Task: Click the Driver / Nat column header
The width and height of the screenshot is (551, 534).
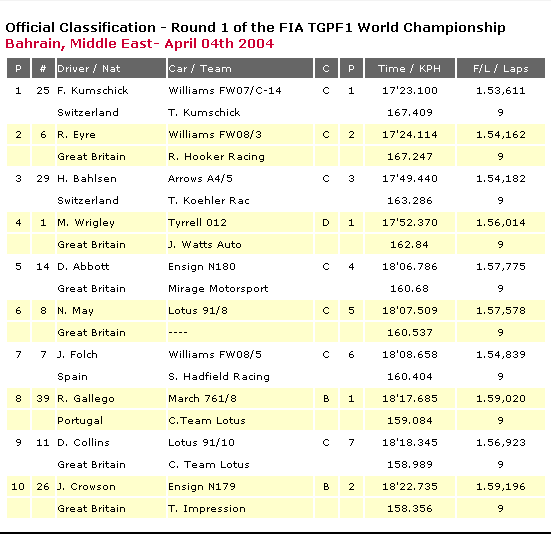Action: [111, 68]
